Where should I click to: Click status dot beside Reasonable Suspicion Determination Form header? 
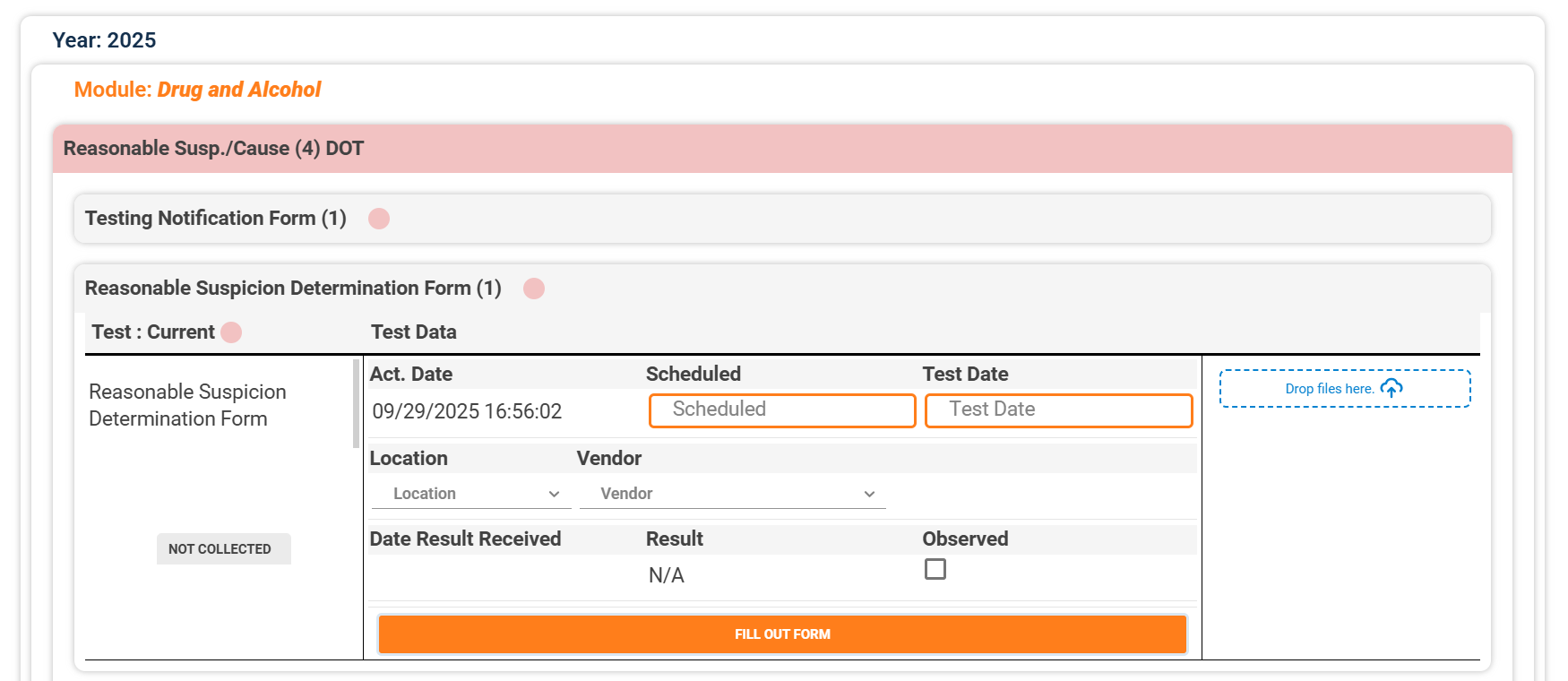pos(534,289)
